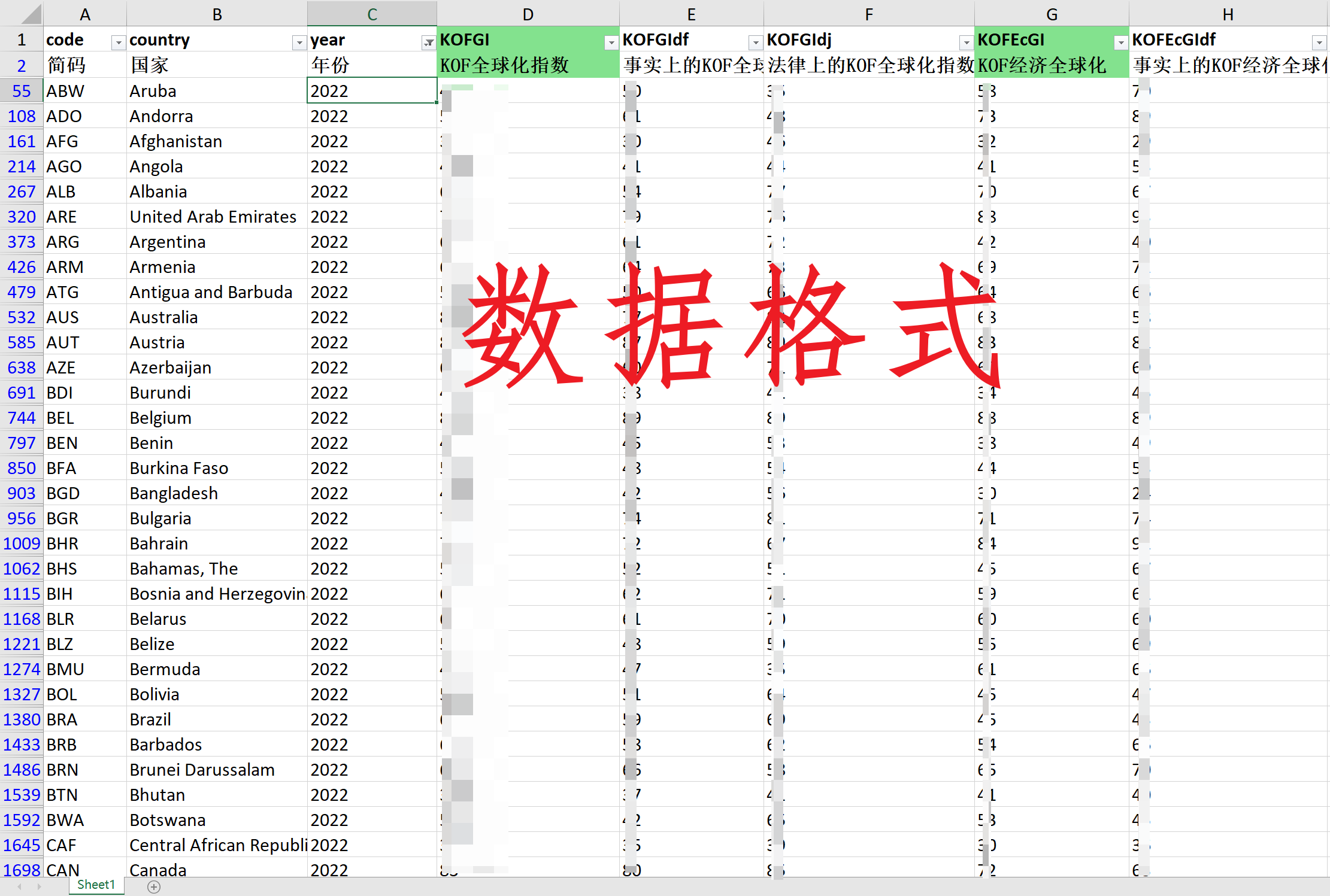Viewport: 1330px width, 896px height.
Task: Click the cell containing United Arab Emirates
Action: click(213, 217)
